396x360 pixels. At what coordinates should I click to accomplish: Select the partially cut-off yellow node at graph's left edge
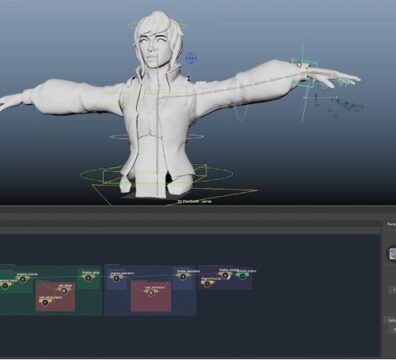pos(5,285)
